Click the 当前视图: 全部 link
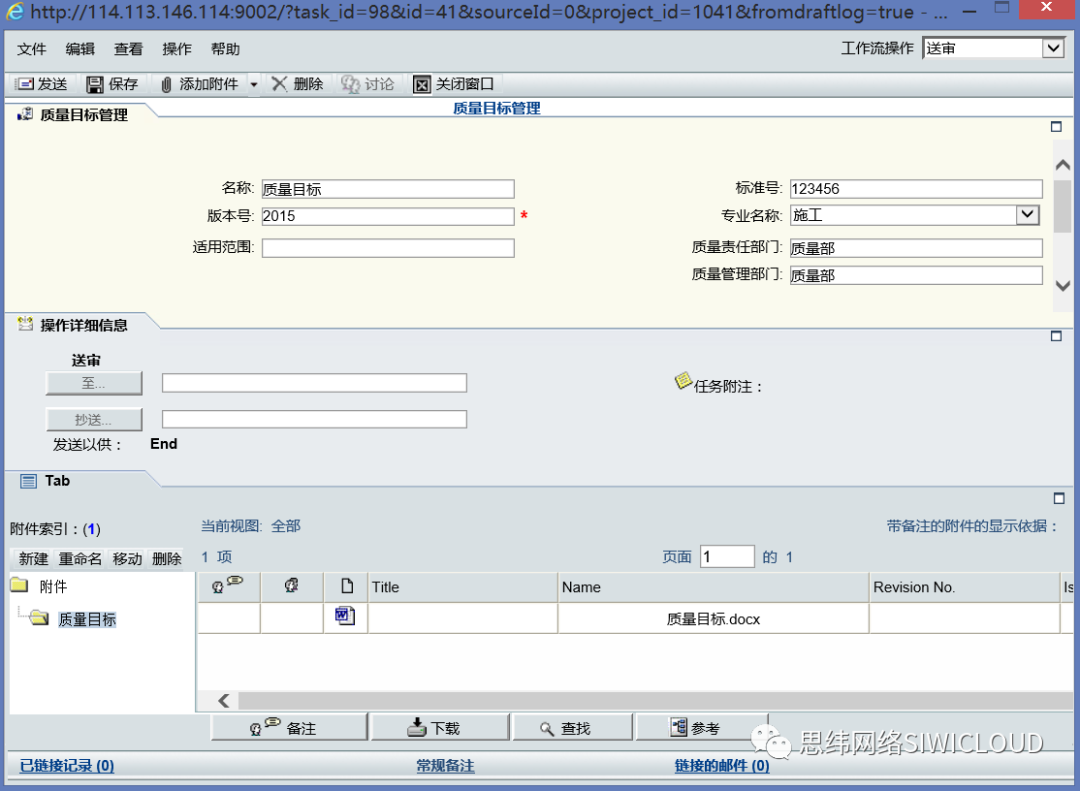Image resolution: width=1080 pixels, height=791 pixels. tap(251, 526)
